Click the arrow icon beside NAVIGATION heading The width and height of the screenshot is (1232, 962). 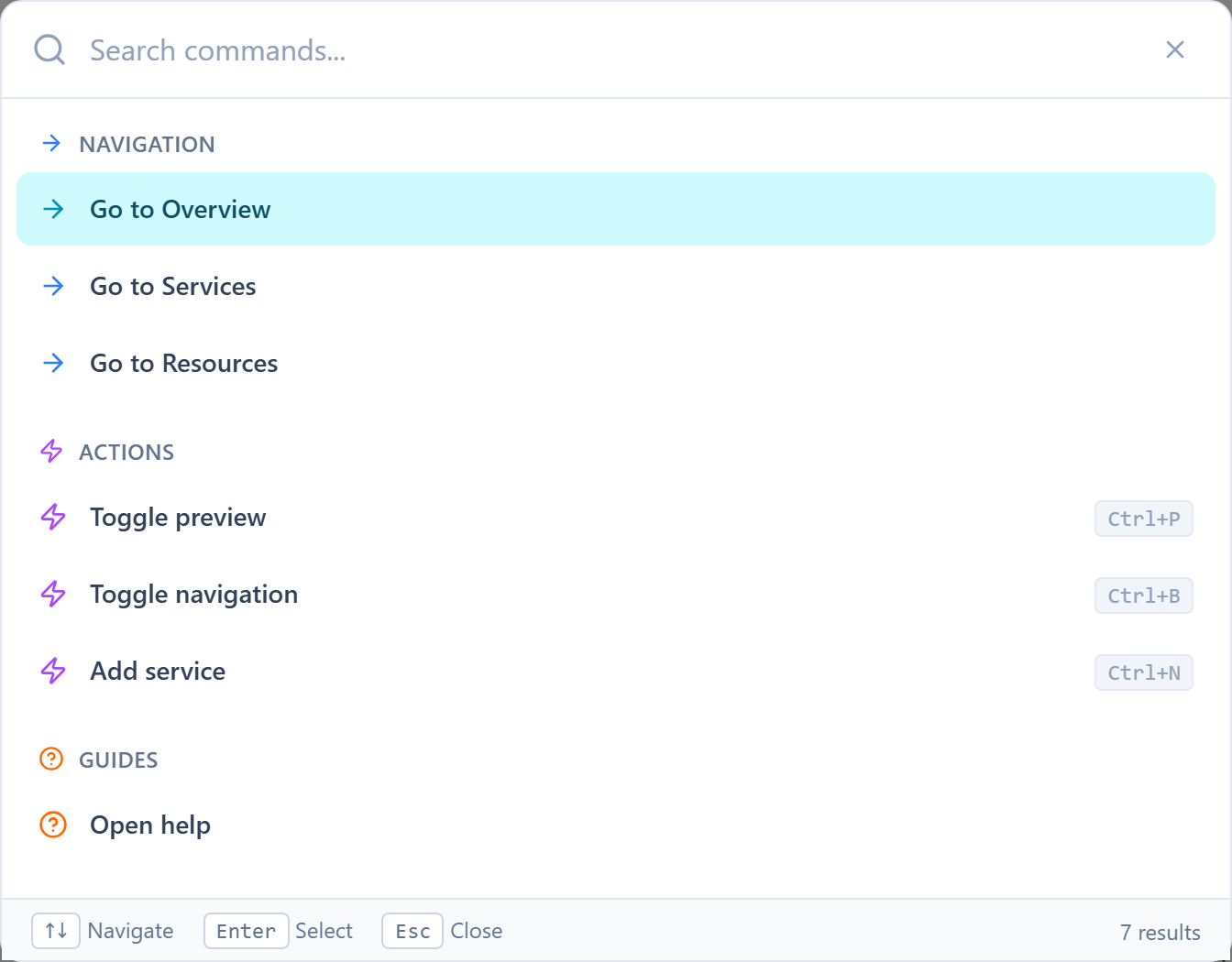51,143
